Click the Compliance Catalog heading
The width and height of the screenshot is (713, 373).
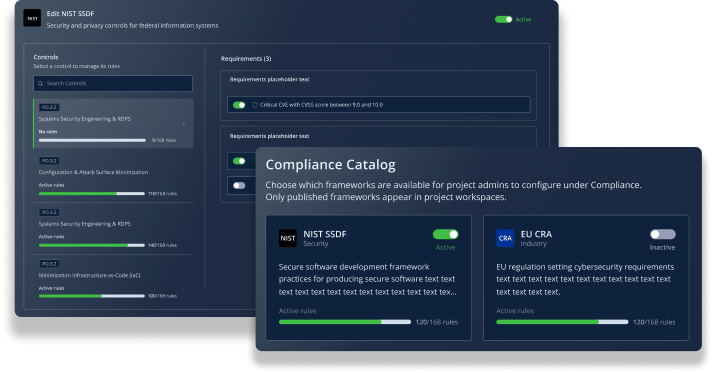tap(331, 165)
